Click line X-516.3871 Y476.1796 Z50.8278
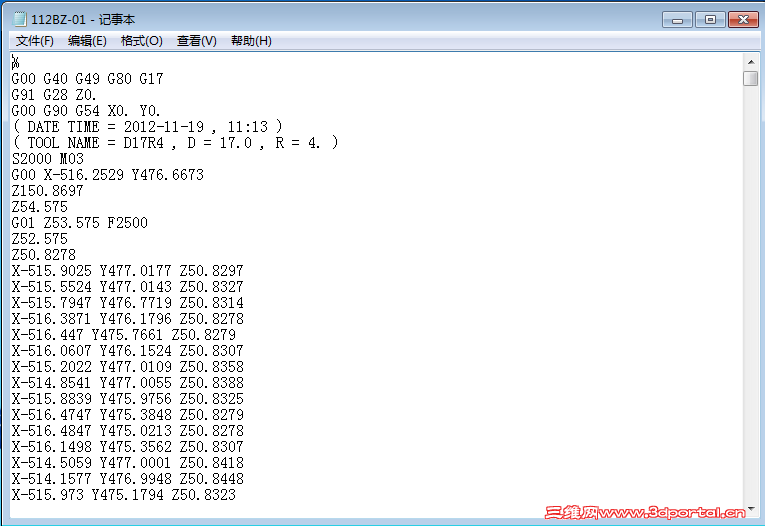The height and width of the screenshot is (526, 765). (127, 319)
